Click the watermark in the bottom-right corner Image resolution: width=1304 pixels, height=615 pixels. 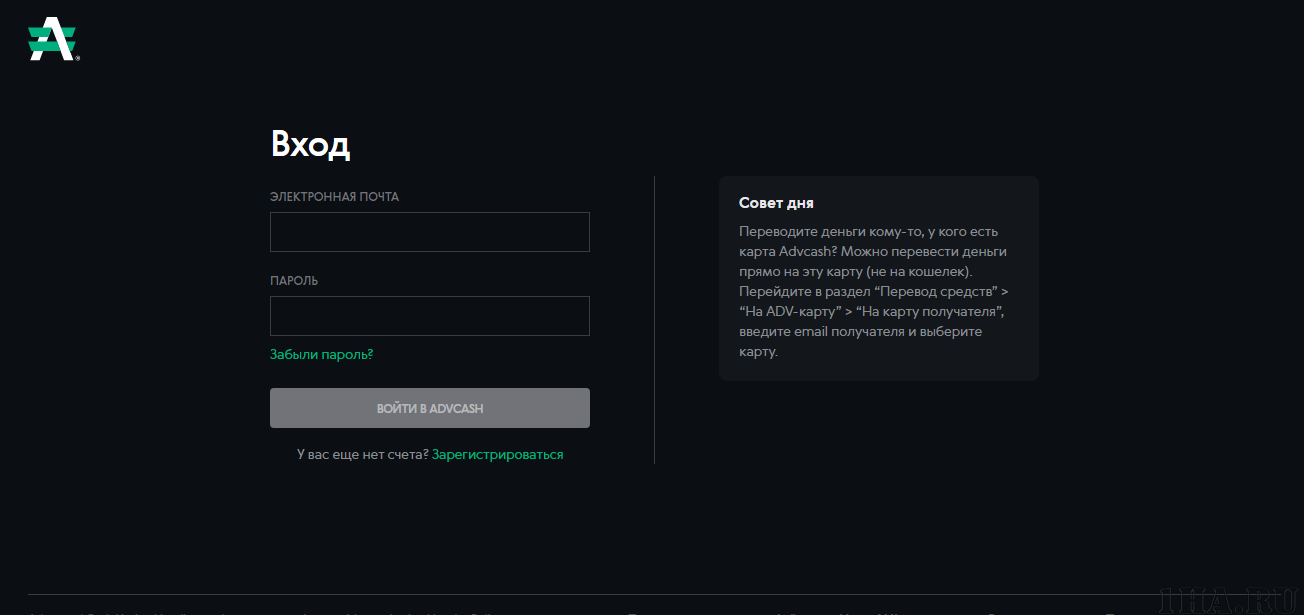pos(1232,599)
